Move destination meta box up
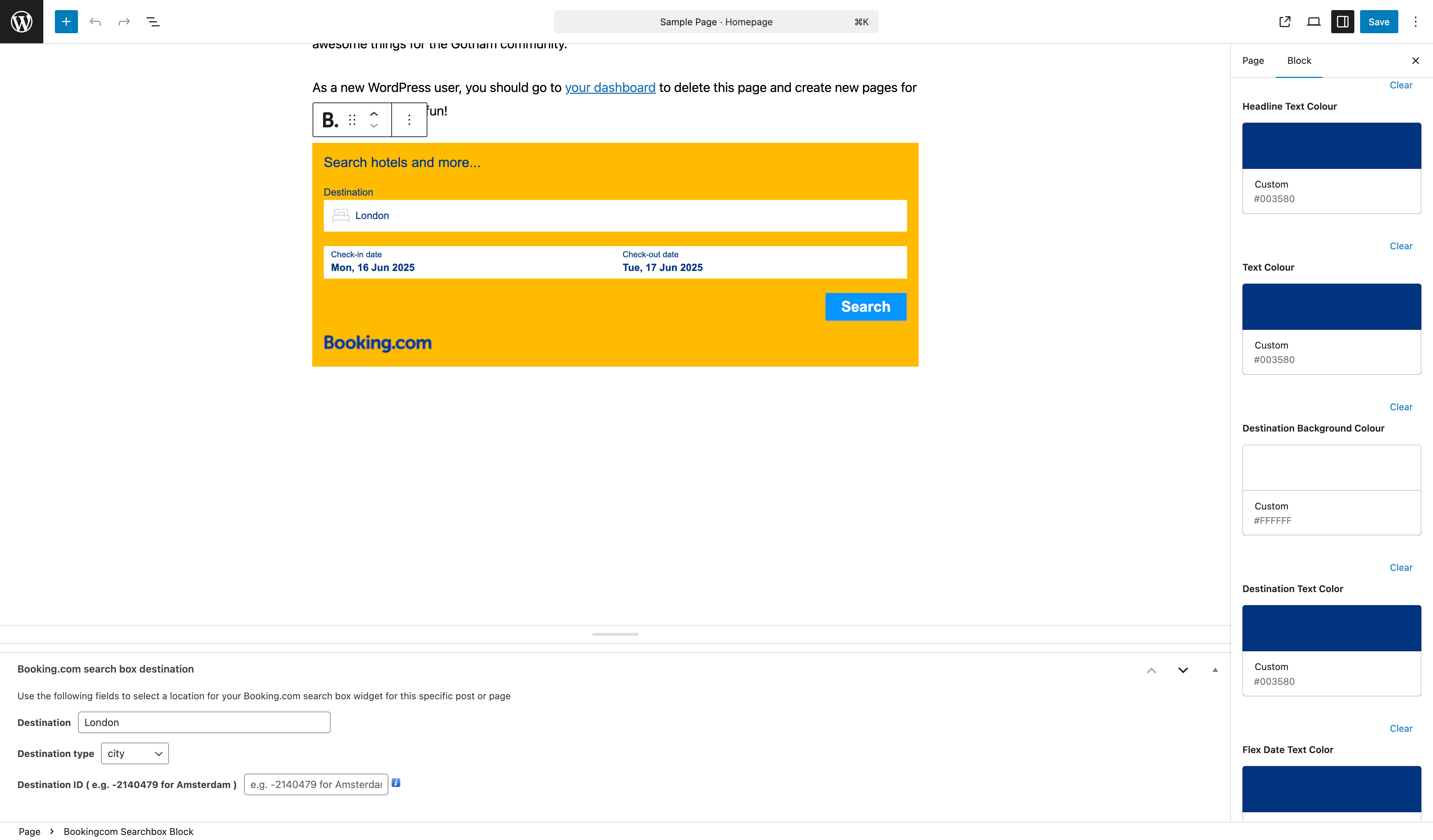Image resolution: width=1433 pixels, height=840 pixels. pyautogui.click(x=1151, y=670)
